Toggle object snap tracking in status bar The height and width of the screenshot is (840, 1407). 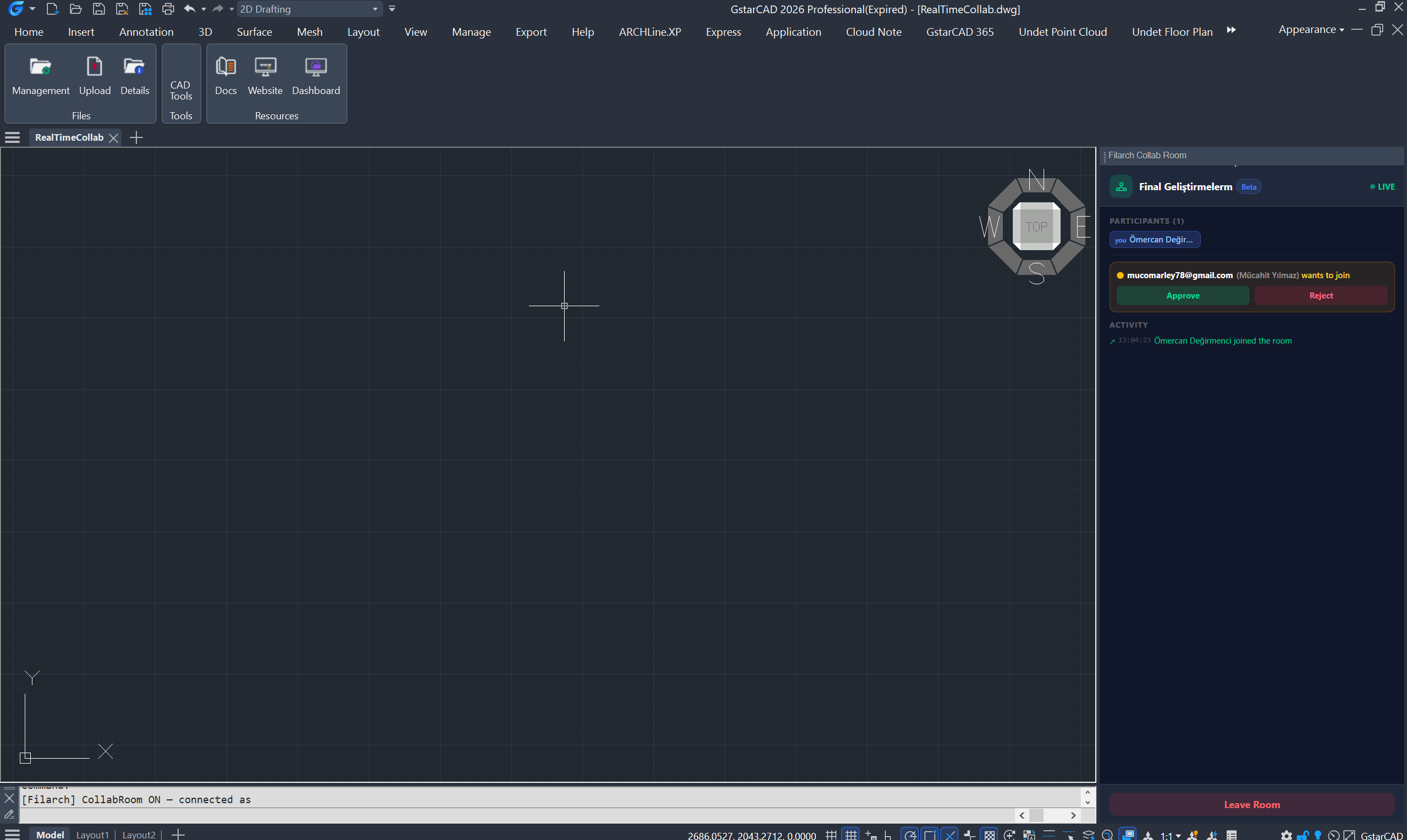point(950,835)
